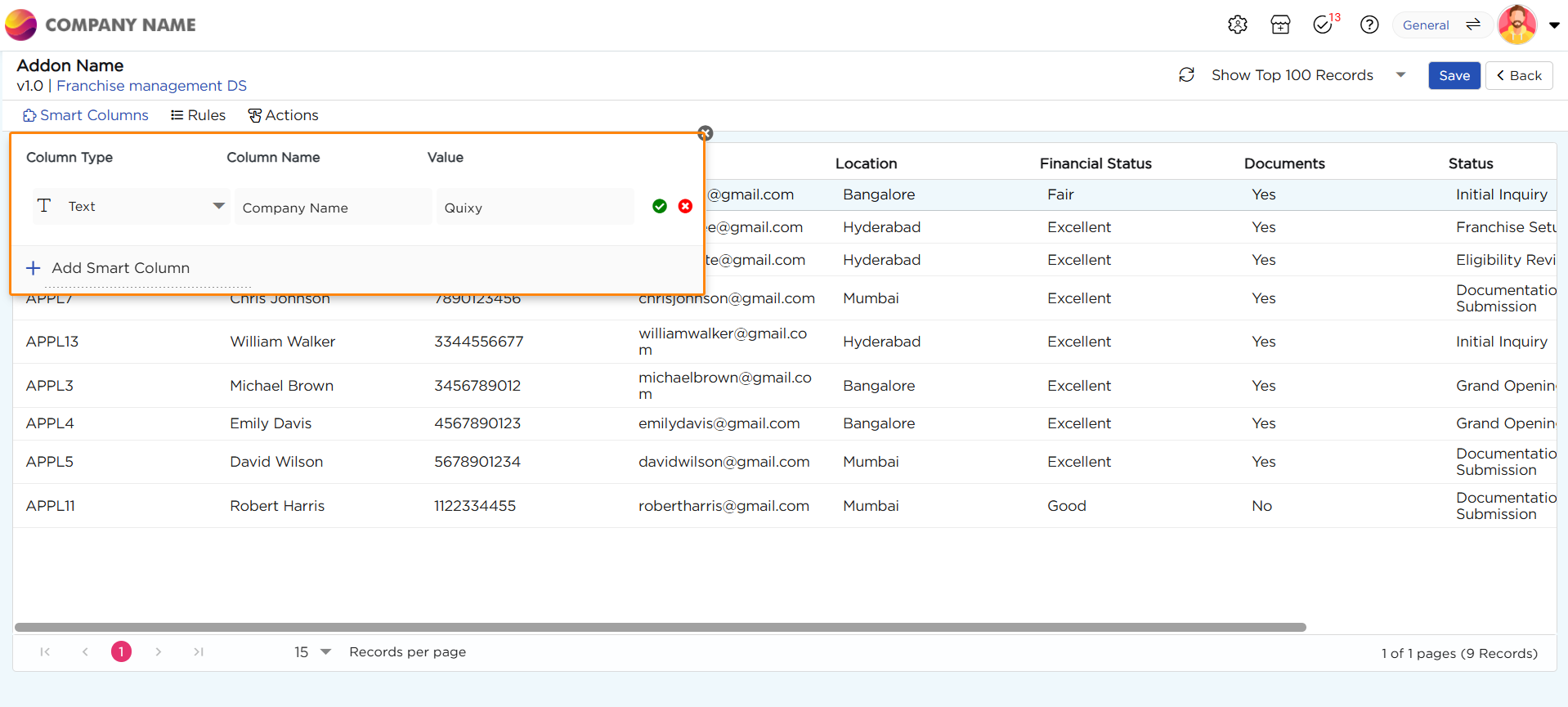The height and width of the screenshot is (707, 1568).
Task: Click the Value field containing Quixy
Action: 535,208
